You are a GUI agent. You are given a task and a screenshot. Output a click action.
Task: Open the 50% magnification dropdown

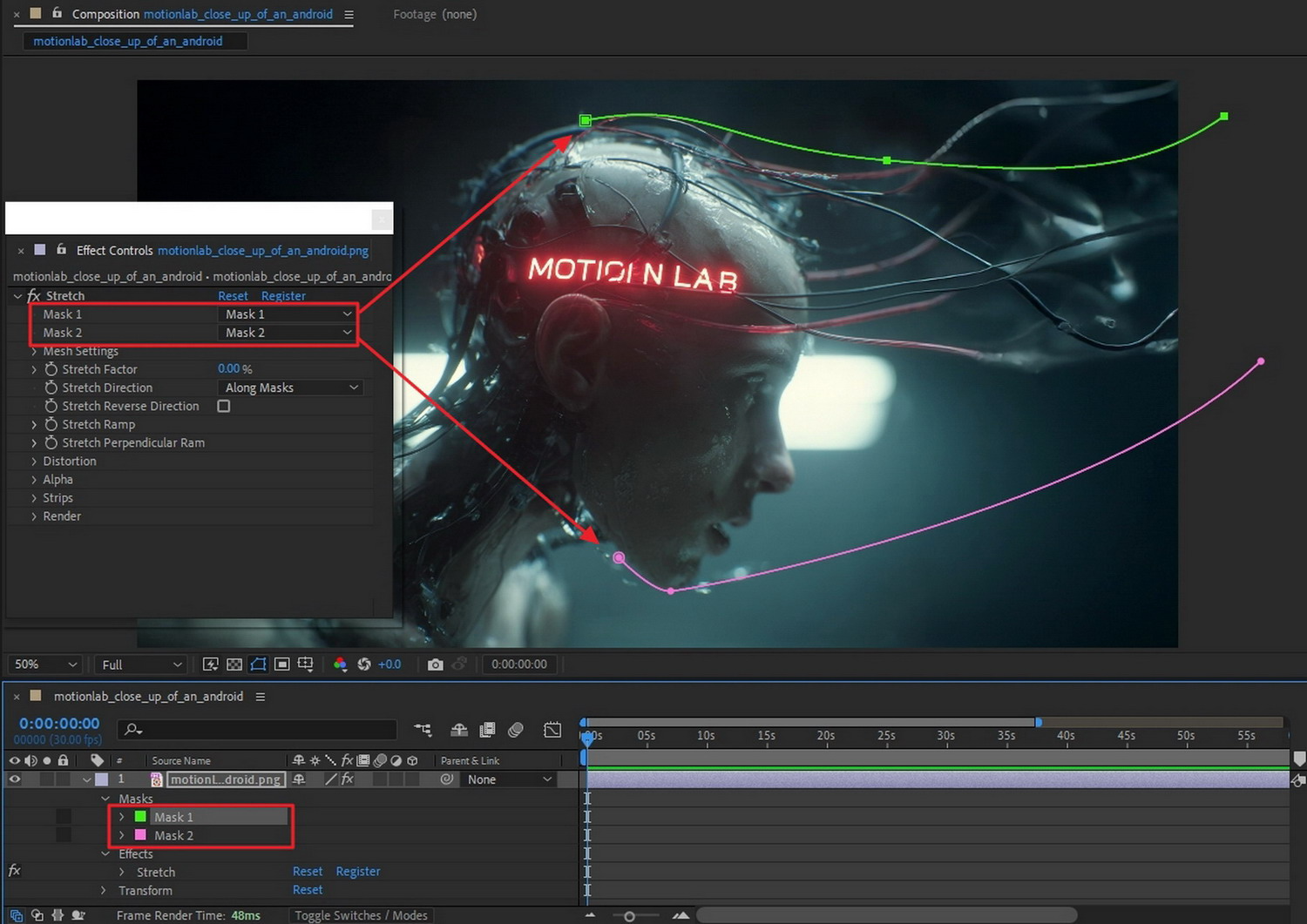point(45,664)
